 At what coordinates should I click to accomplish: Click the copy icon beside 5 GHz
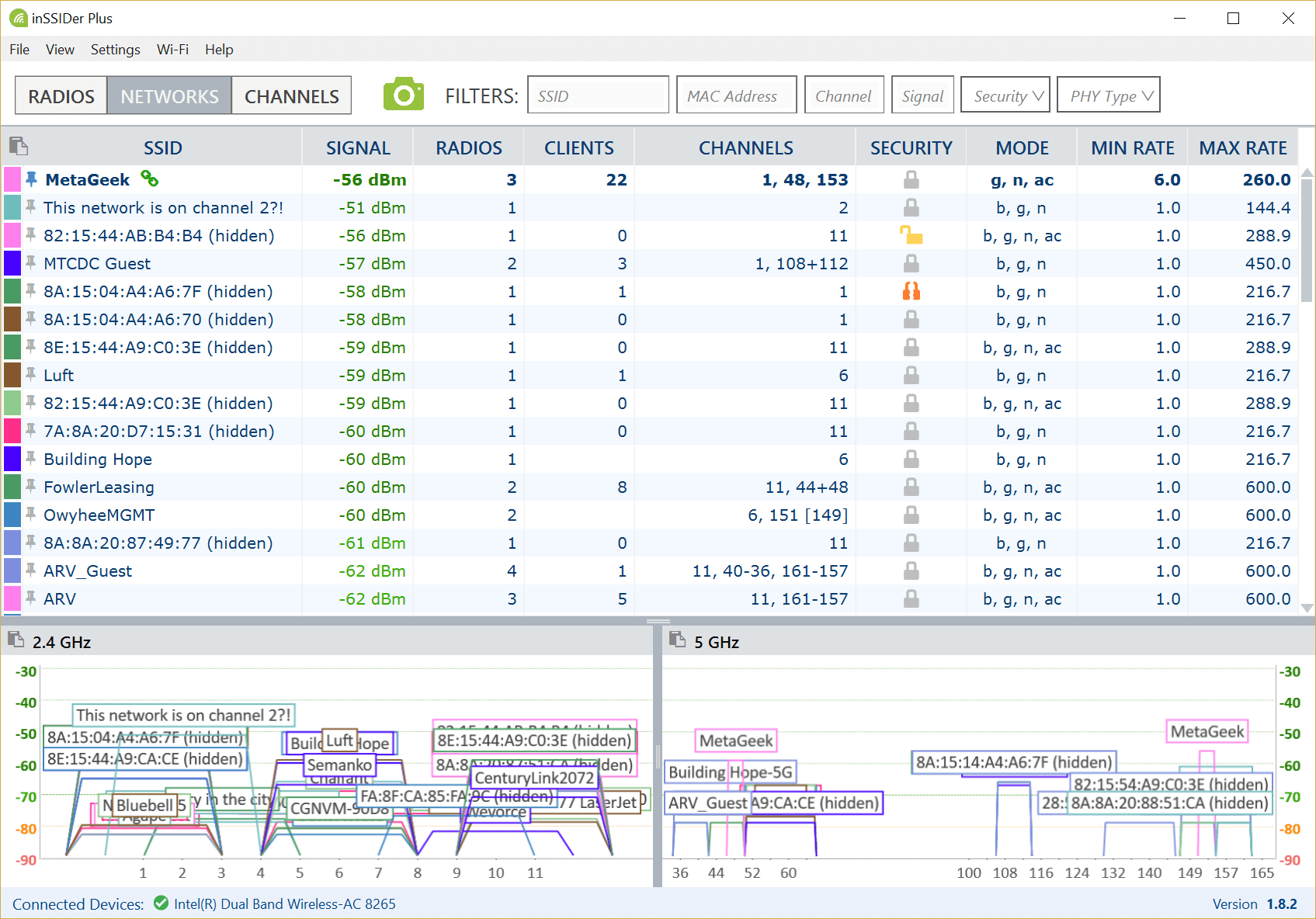click(677, 640)
